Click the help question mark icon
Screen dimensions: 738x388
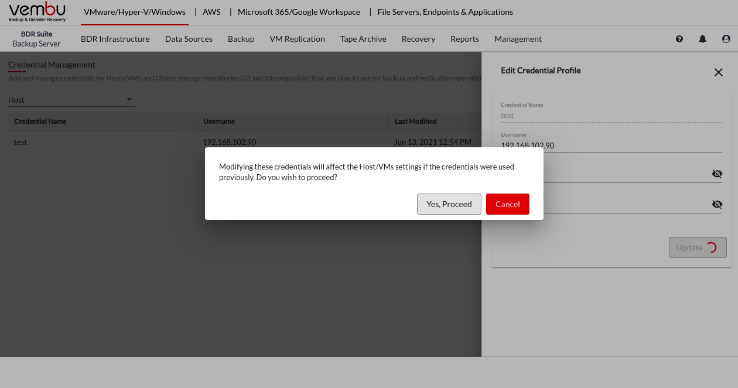[x=679, y=39]
